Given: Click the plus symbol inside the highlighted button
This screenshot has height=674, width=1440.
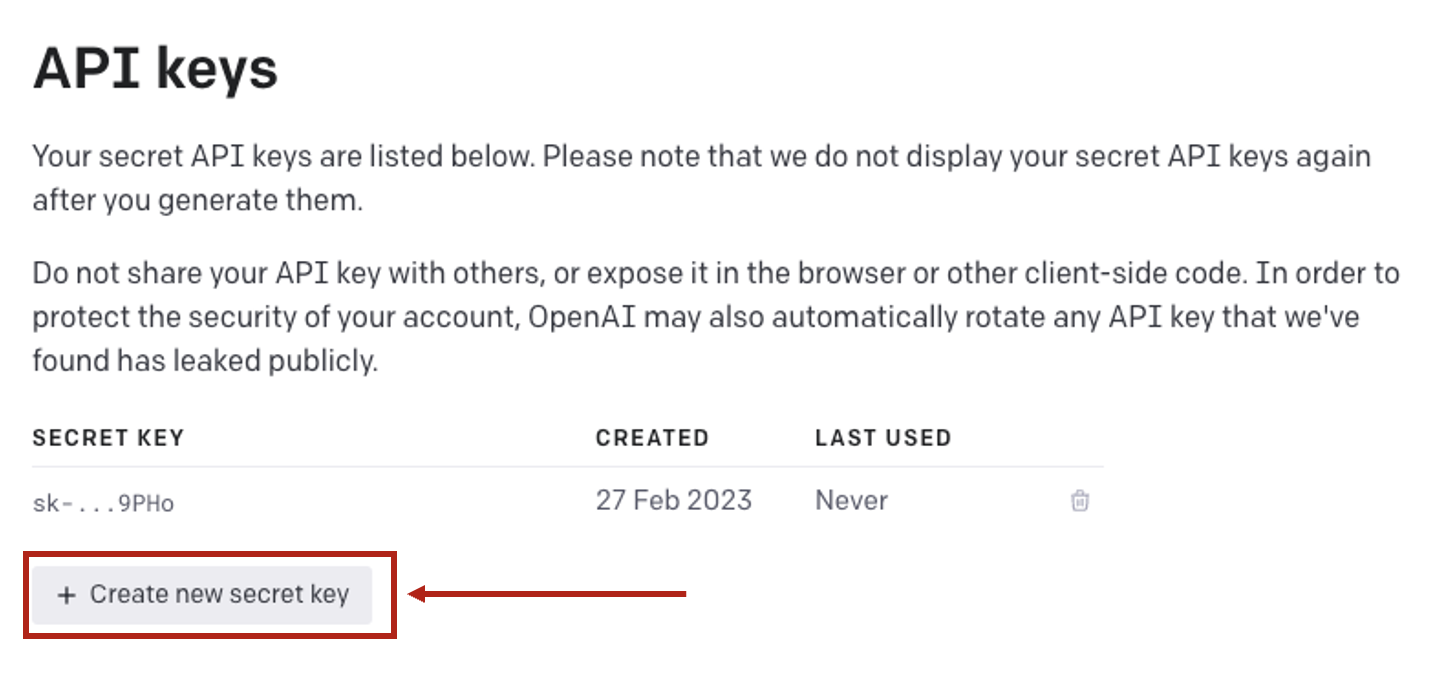Looking at the screenshot, I should coord(66,595).
